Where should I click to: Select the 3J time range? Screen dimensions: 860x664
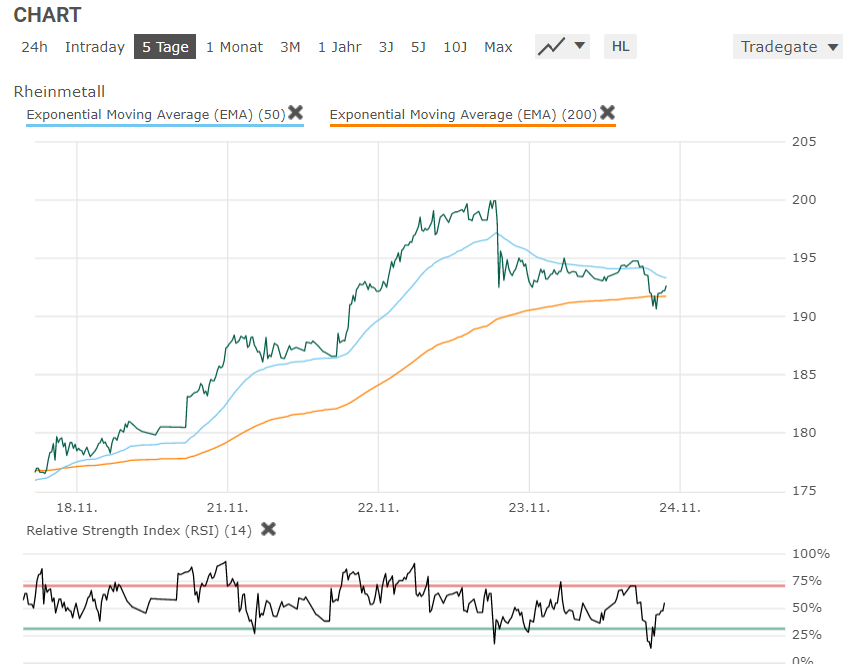[386, 47]
